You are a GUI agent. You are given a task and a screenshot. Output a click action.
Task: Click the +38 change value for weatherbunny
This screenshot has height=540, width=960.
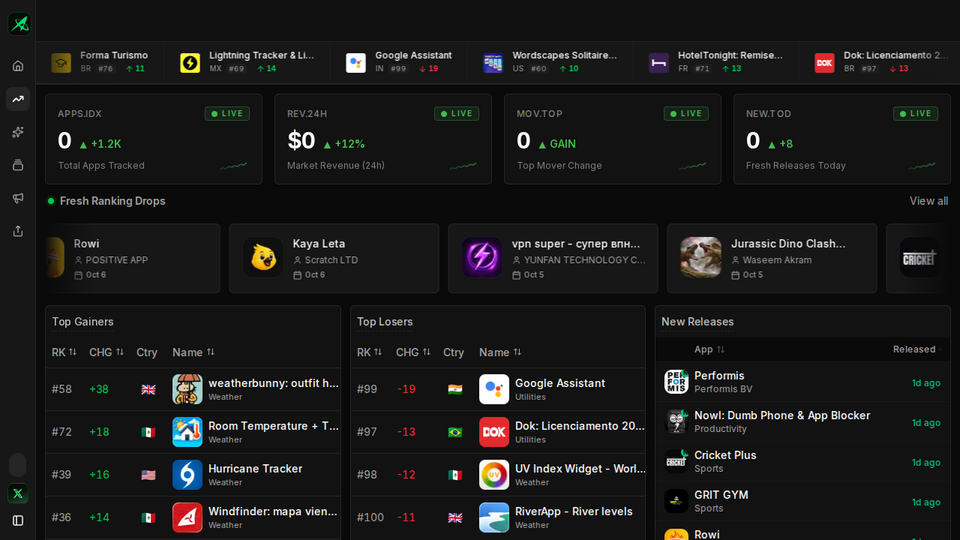tap(99, 389)
